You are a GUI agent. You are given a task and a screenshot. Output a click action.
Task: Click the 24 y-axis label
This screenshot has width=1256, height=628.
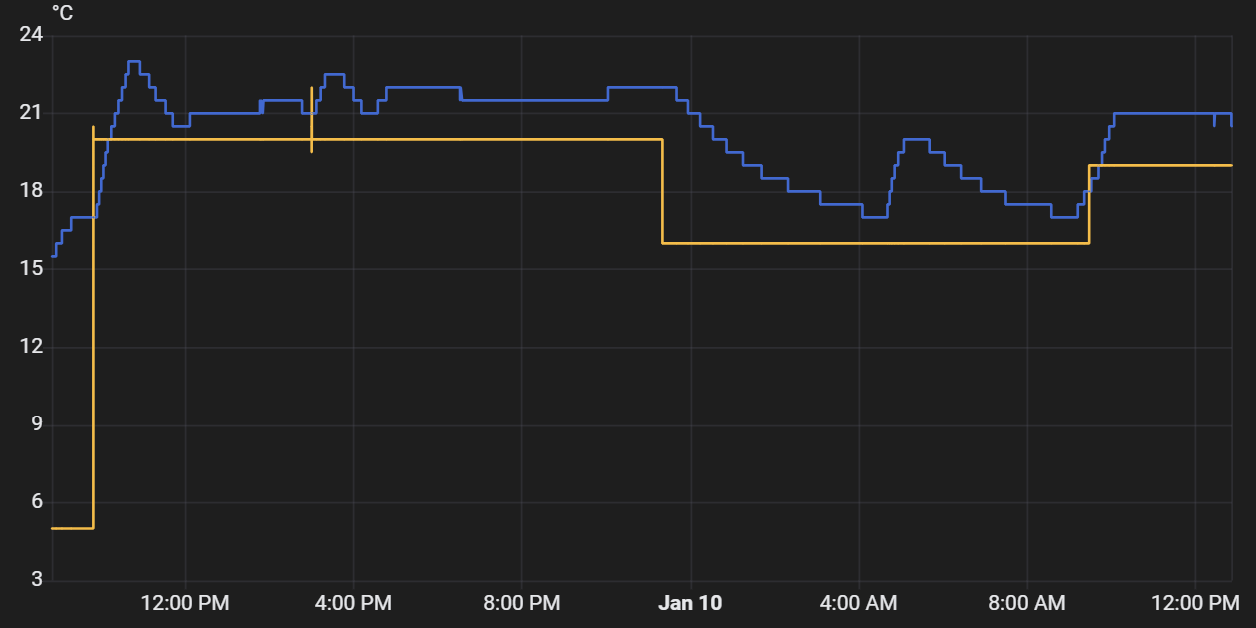point(31,36)
